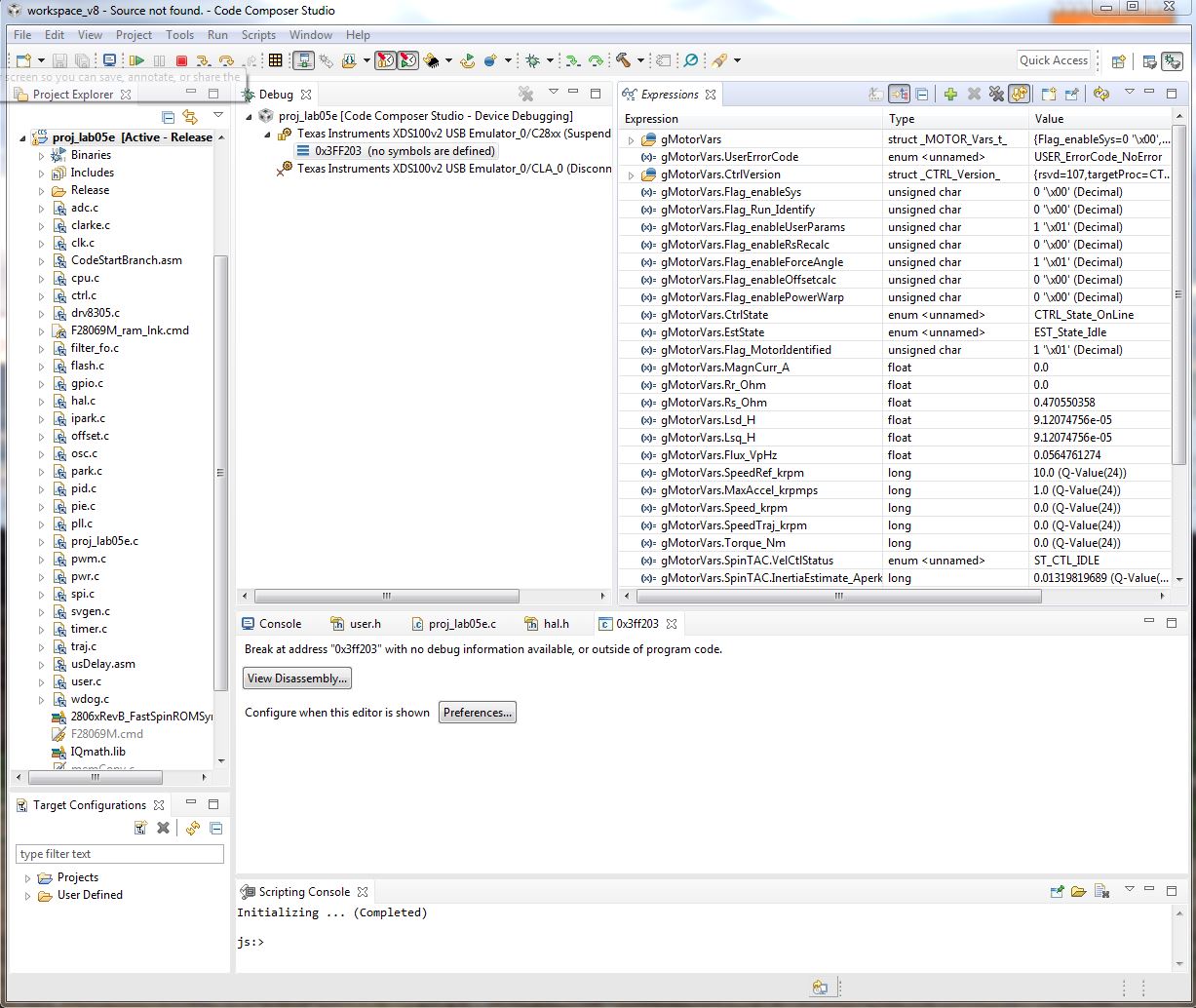Suspend the running target
The image size is (1196, 1008).
[x=159, y=60]
